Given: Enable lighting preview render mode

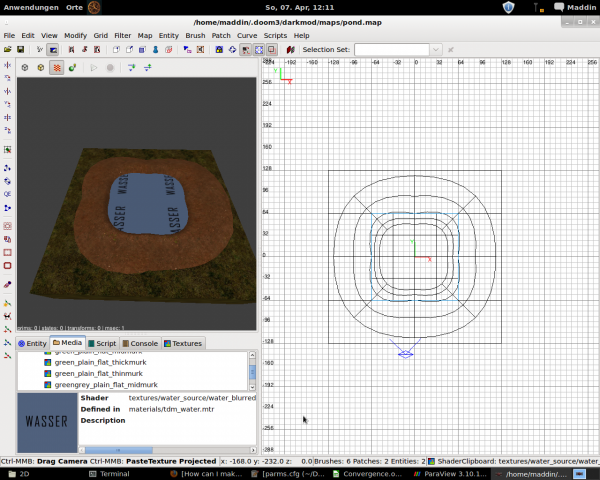Looking at the screenshot, I should [x=72, y=68].
